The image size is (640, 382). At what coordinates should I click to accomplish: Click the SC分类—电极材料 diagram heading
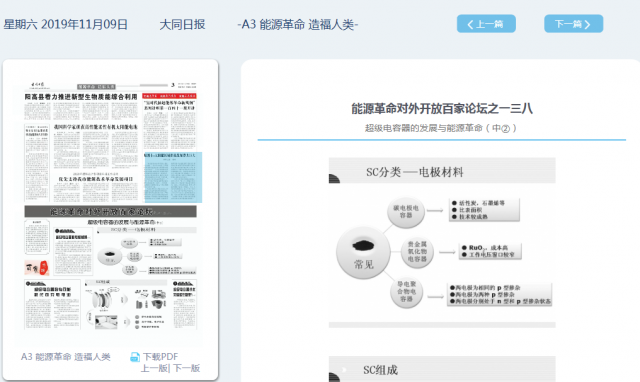tap(415, 172)
